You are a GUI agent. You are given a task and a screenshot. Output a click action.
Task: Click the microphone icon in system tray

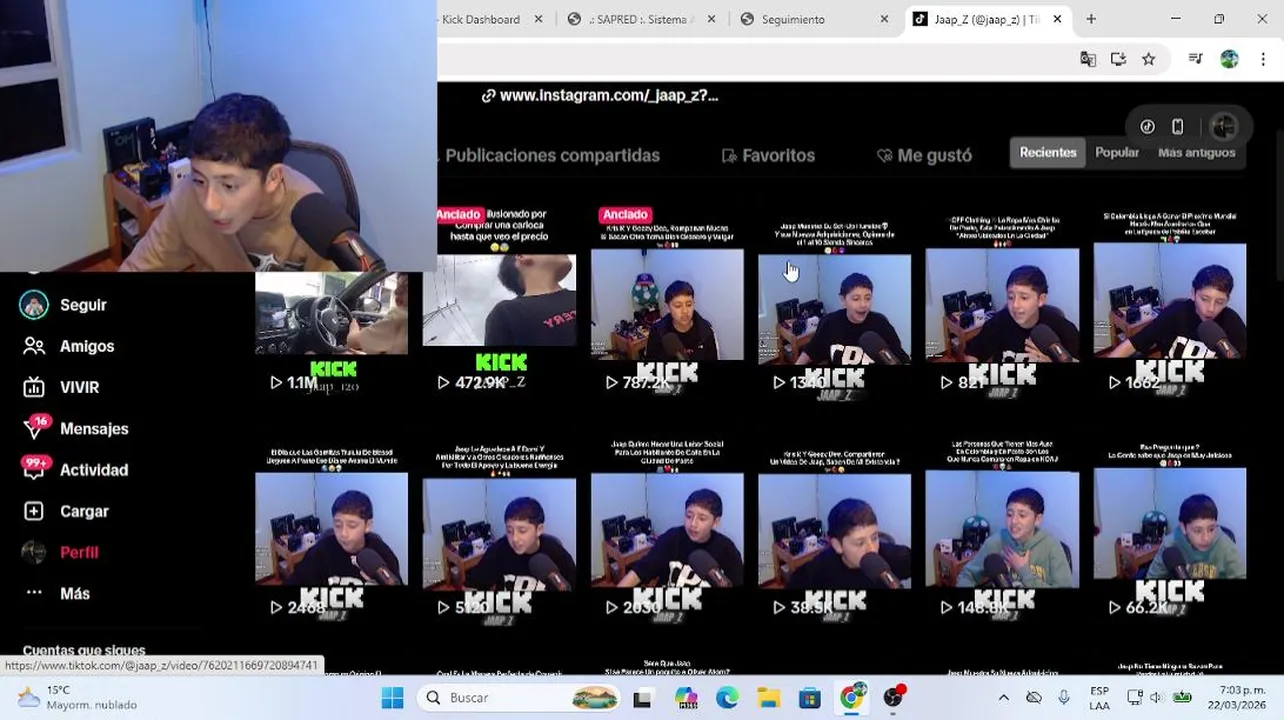pos(1064,698)
